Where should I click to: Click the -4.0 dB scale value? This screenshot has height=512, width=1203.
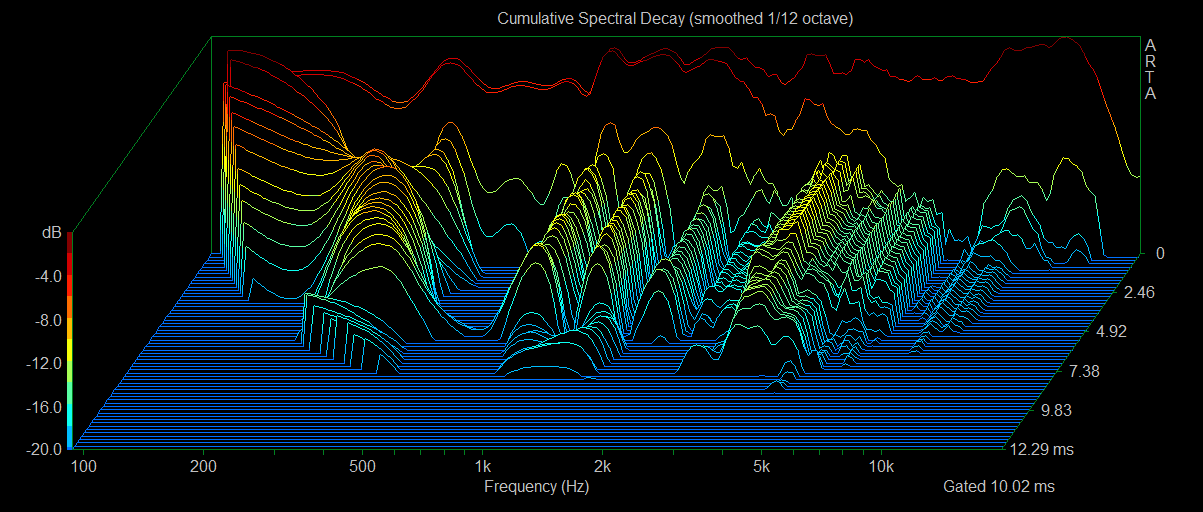pyautogui.click(x=47, y=276)
